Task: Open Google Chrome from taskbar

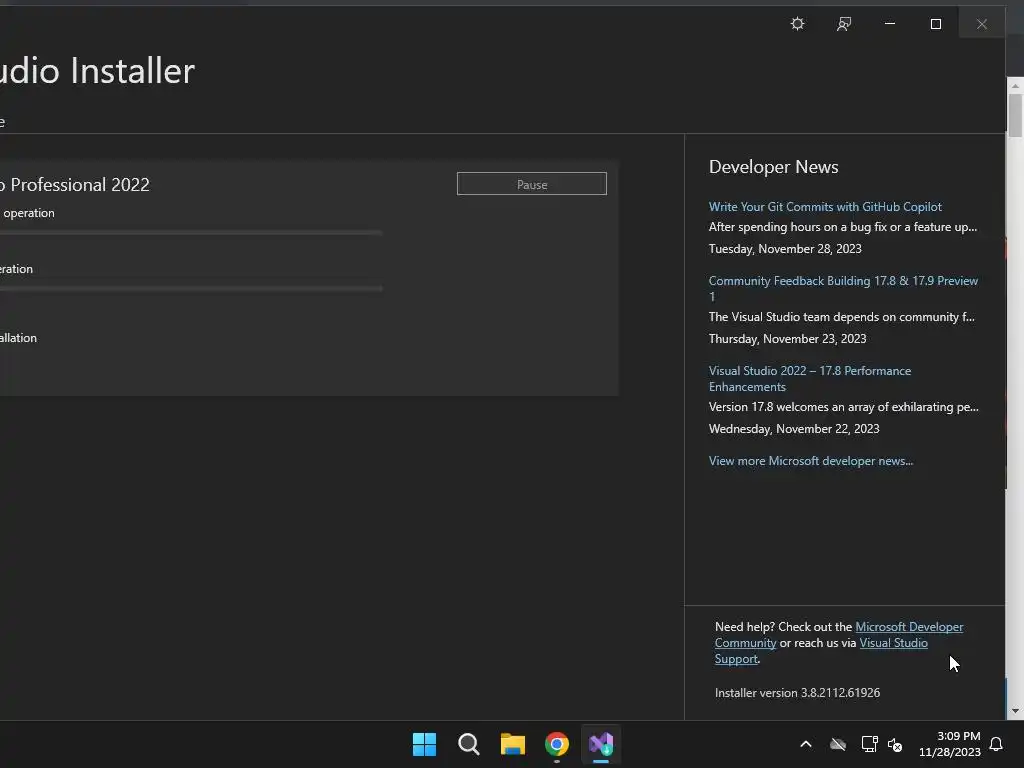Action: click(x=557, y=744)
